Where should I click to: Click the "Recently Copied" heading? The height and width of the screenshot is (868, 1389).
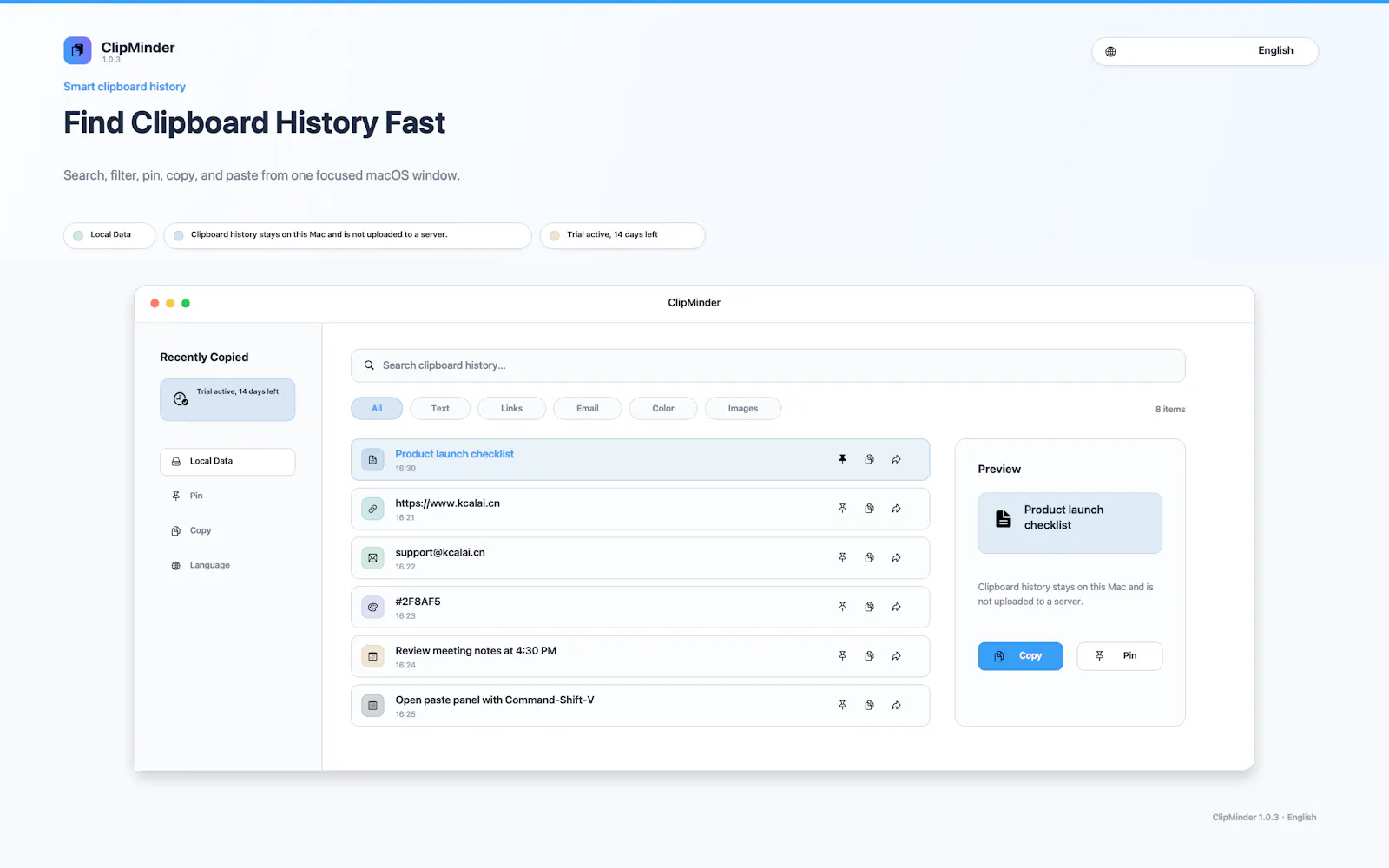204,357
